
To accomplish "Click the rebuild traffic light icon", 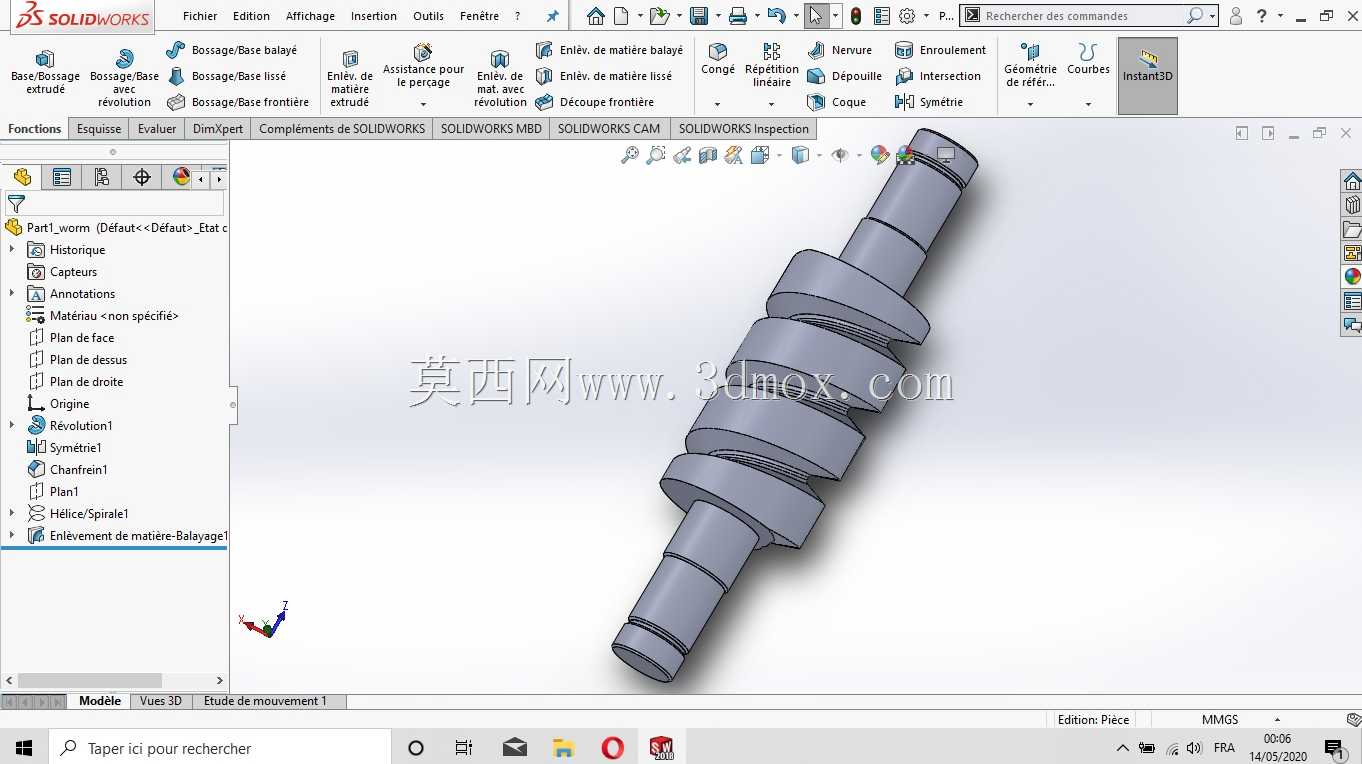I will [856, 16].
